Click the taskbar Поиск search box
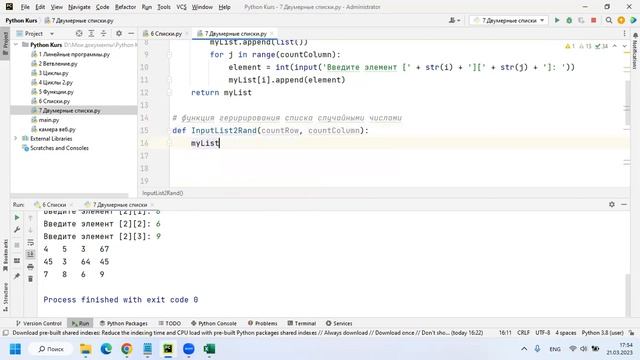 (x=51, y=349)
